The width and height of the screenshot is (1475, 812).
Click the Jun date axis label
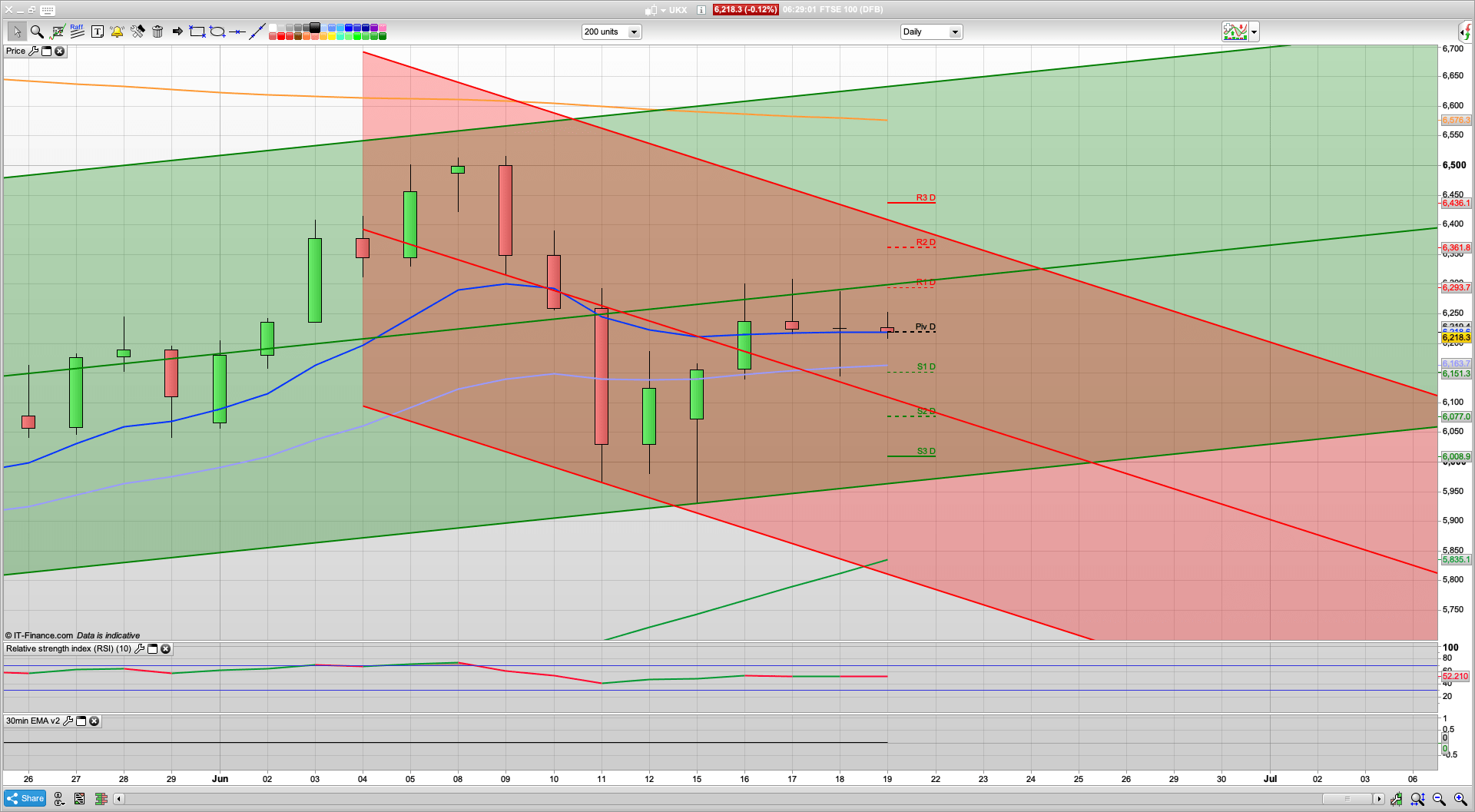click(x=220, y=779)
